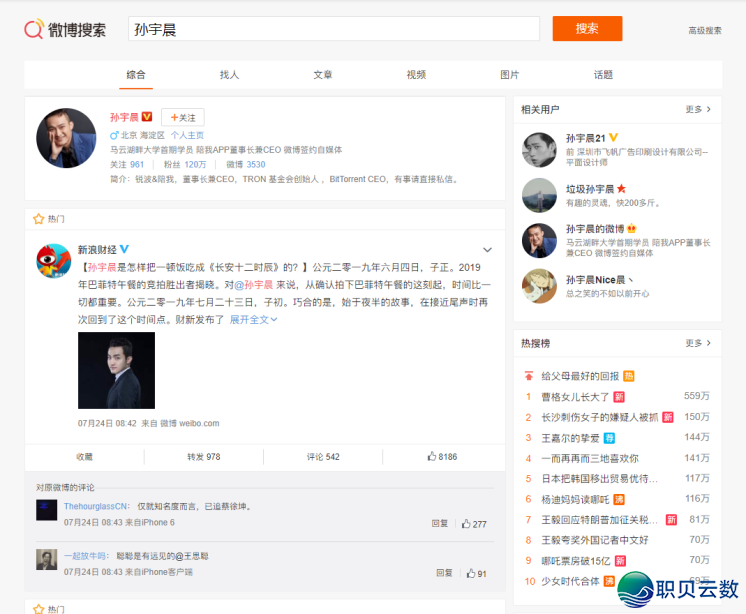Open 孙宇晨的微博 user avatar

coord(539,240)
